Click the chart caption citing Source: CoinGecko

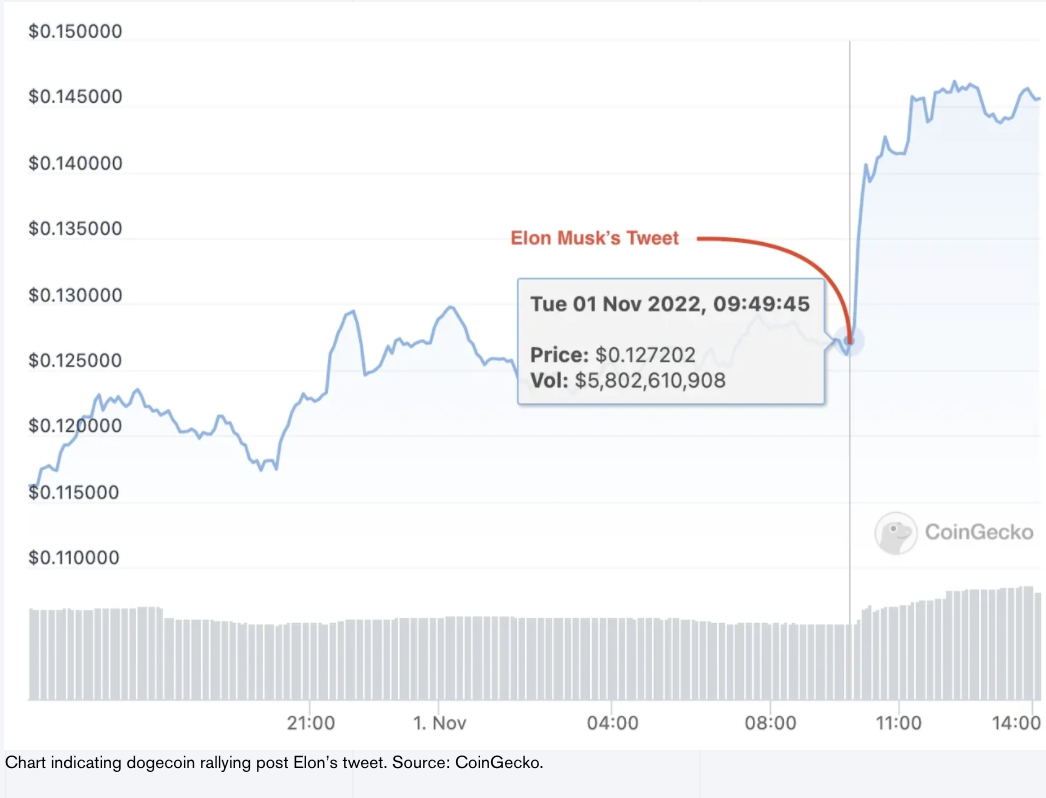(x=274, y=763)
